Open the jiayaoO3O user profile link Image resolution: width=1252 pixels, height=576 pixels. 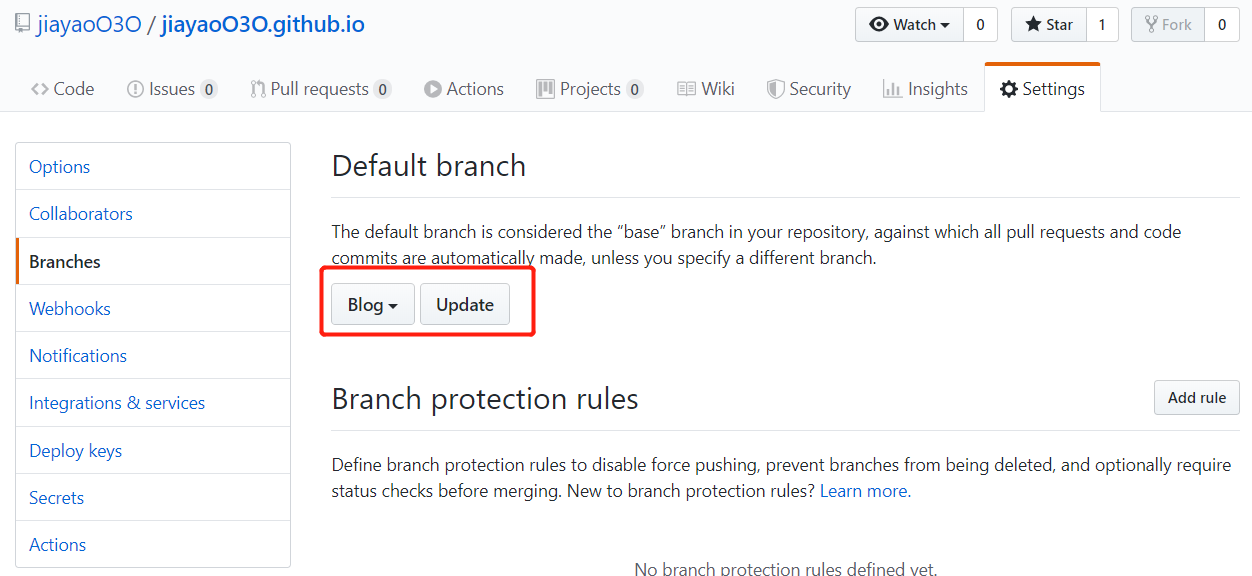pos(89,25)
